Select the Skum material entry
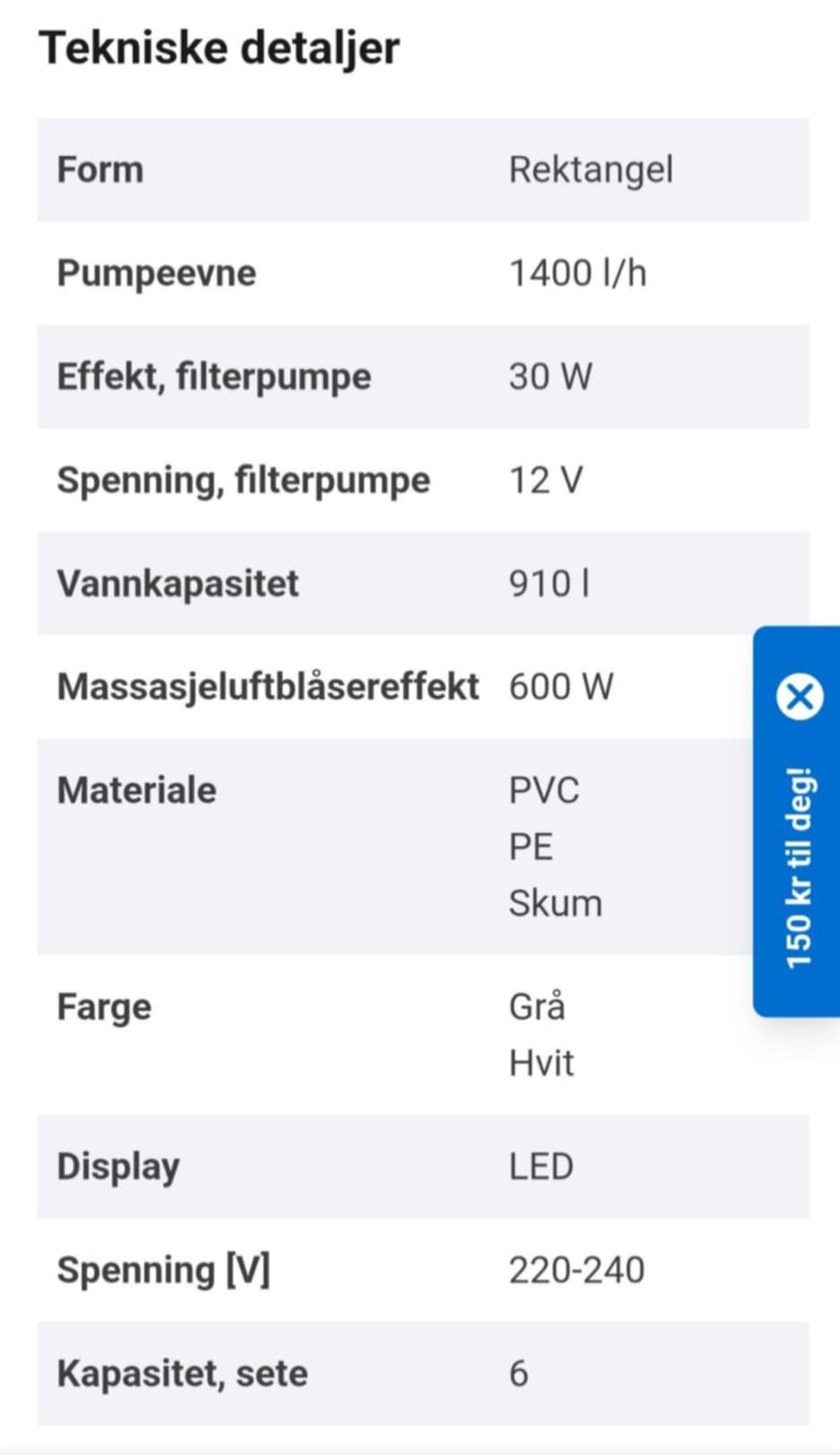840x1455 pixels. (x=556, y=904)
